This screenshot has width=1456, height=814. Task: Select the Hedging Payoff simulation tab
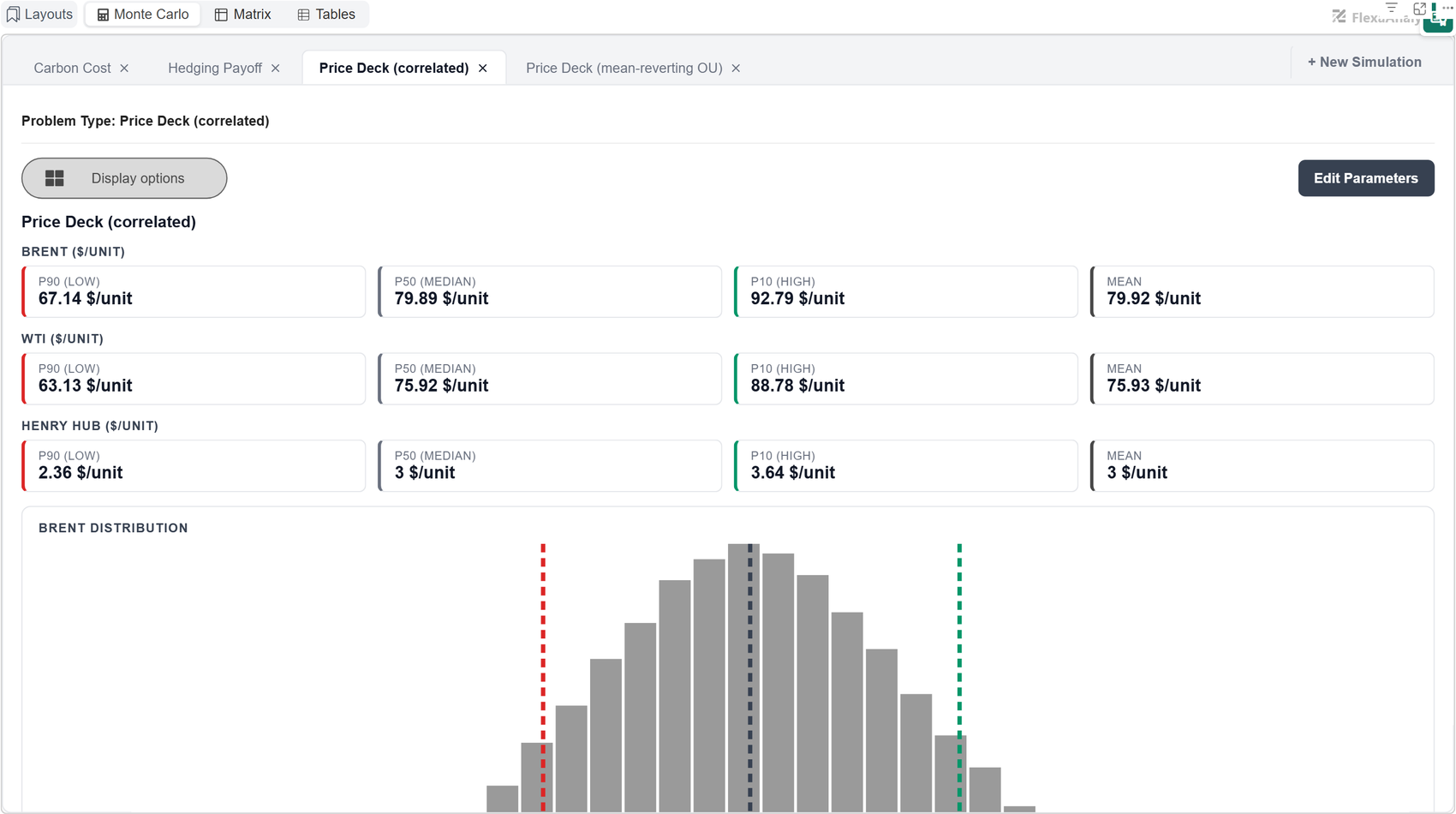coord(215,69)
